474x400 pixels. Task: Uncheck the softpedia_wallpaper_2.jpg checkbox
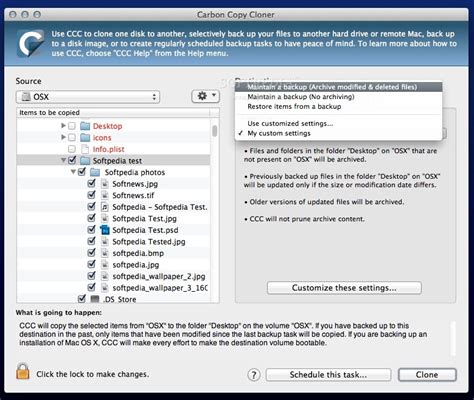[x=91, y=276]
